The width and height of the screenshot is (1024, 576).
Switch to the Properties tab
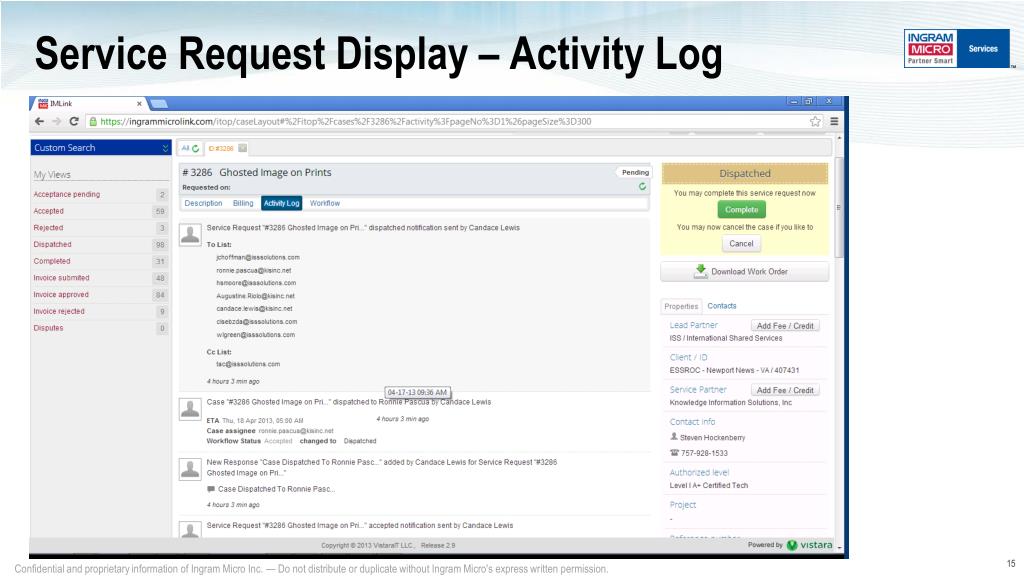click(x=681, y=306)
